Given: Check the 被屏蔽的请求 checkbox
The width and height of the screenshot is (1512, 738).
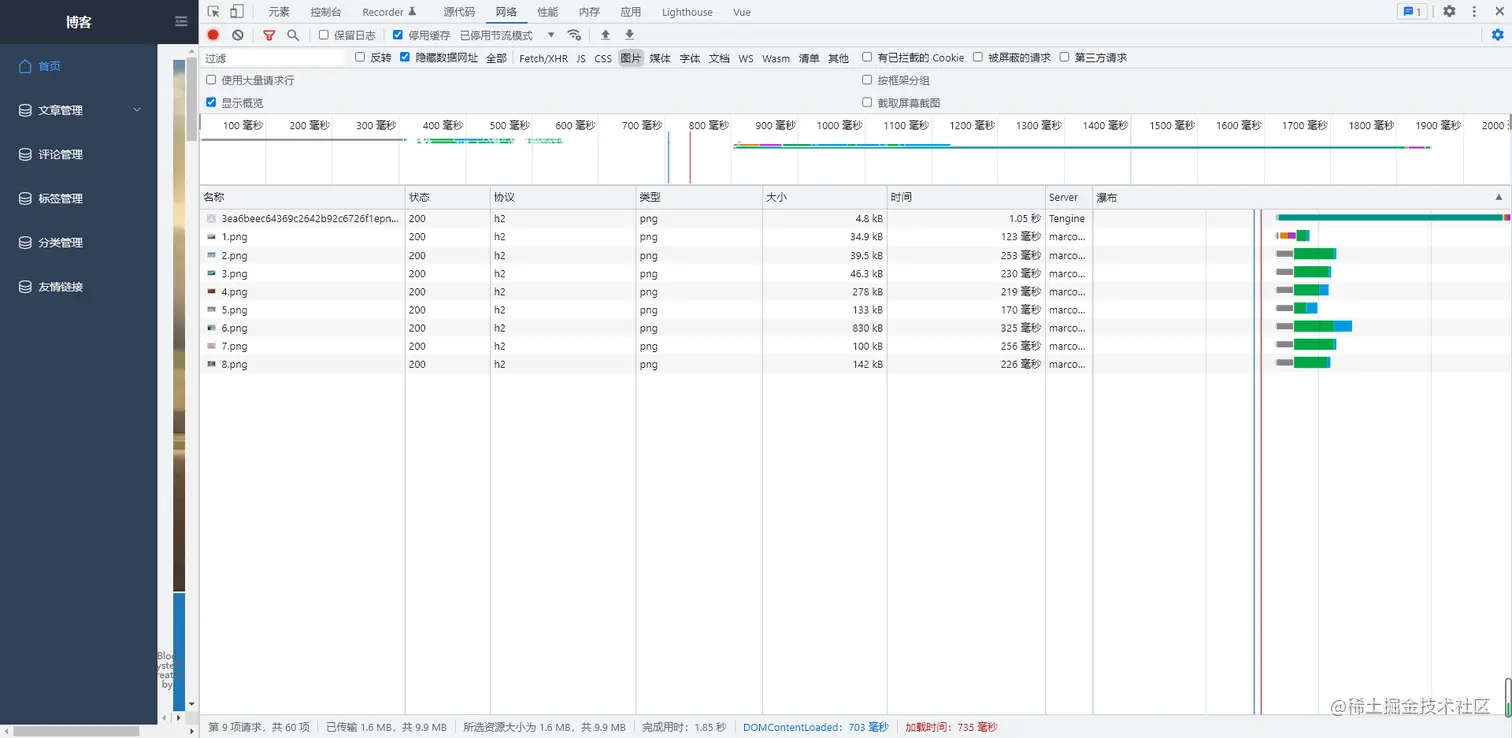Looking at the screenshot, I should 978,57.
